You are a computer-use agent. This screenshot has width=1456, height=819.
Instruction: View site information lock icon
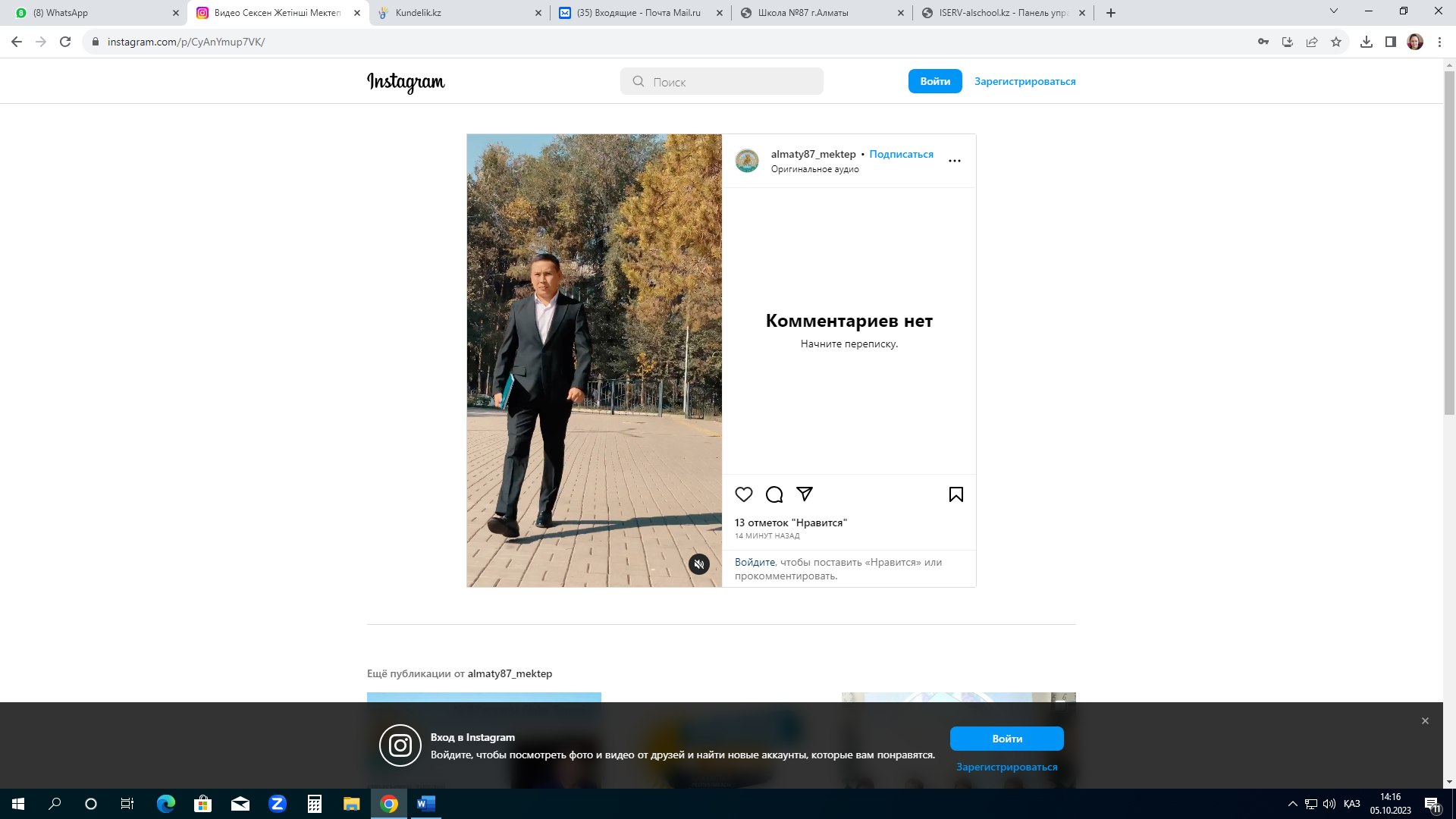pos(96,42)
